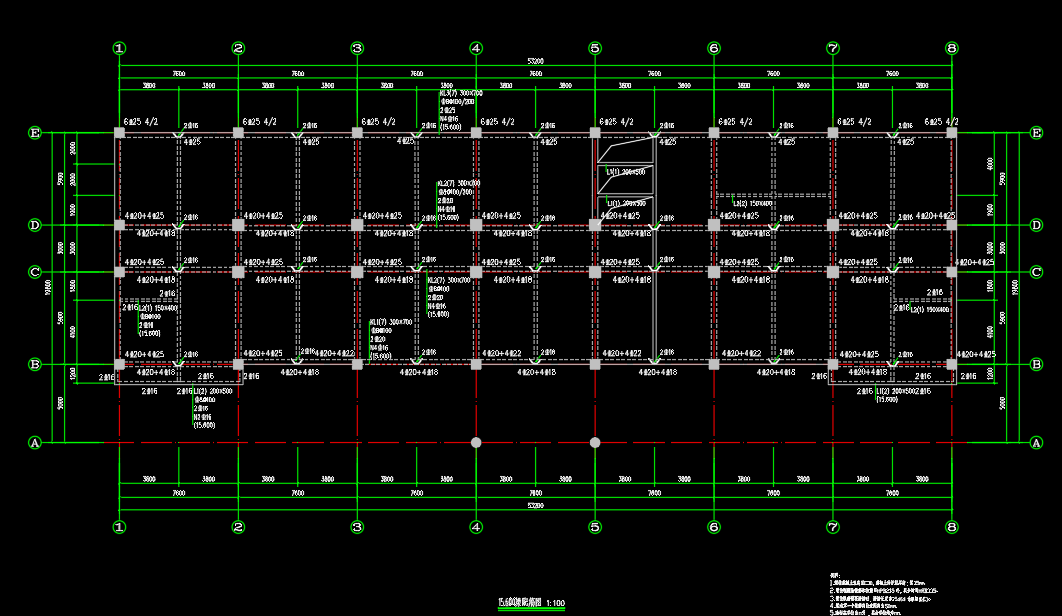Click L1(2) 200x500 label near axis 2

pos(213,391)
